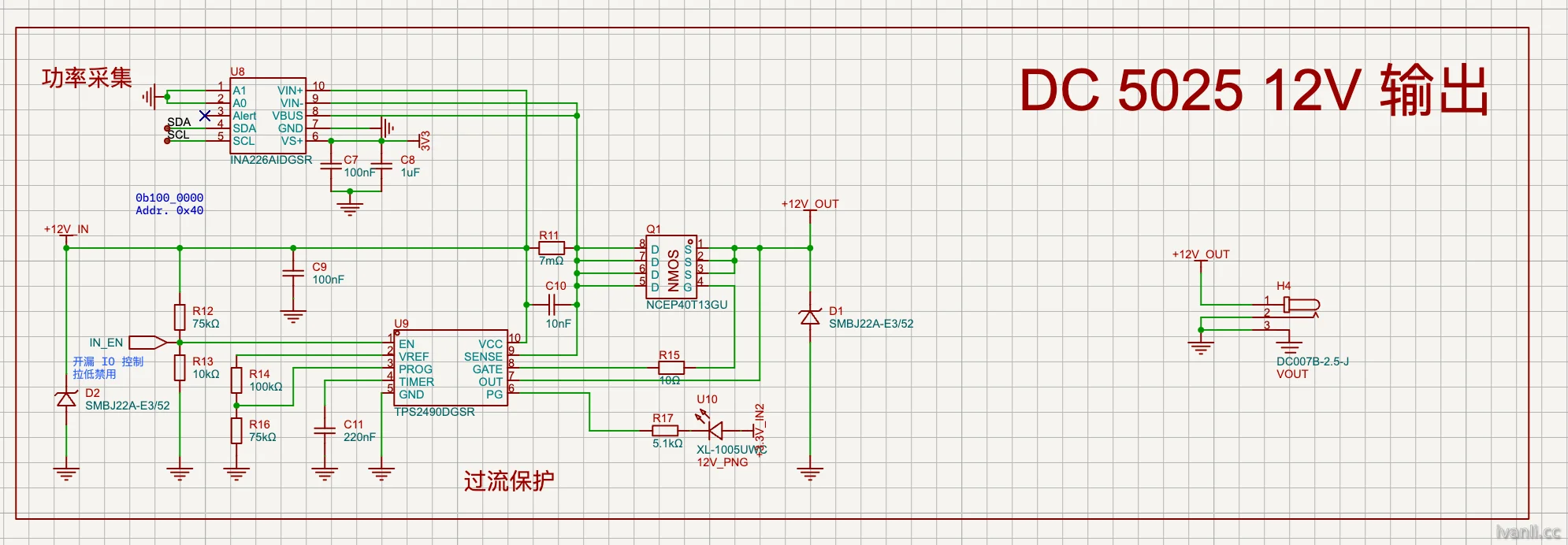Click the "VBUS" pin name on U8

tap(288, 116)
